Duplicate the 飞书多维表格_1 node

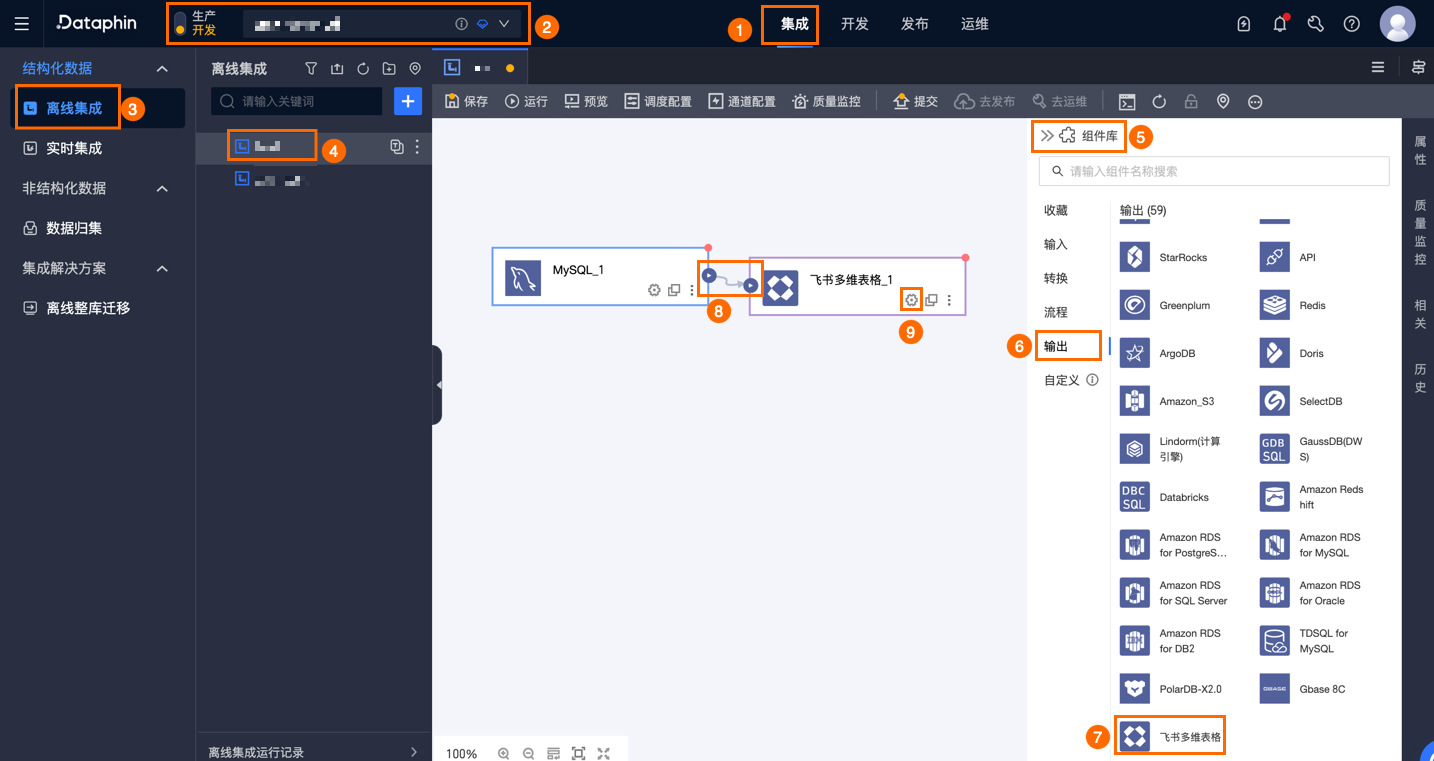(931, 300)
